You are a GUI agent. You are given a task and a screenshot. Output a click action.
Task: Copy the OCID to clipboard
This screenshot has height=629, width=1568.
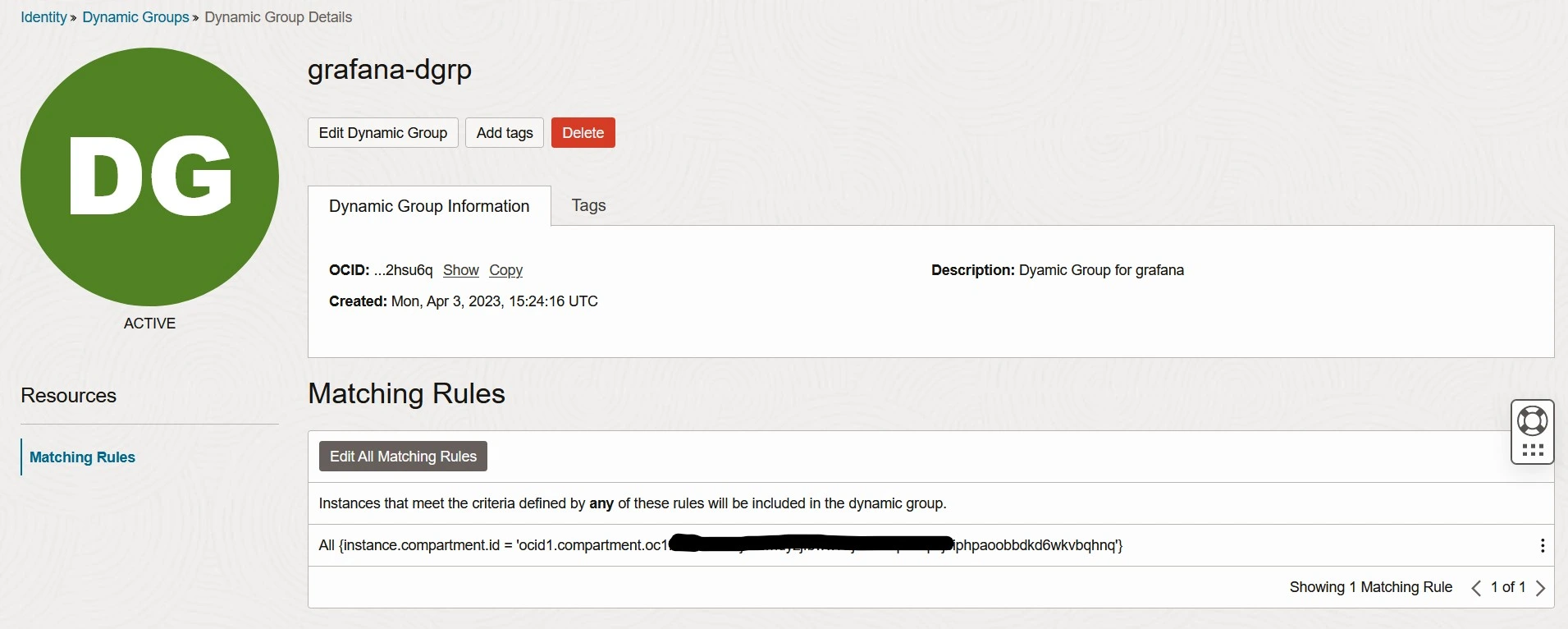coord(505,270)
